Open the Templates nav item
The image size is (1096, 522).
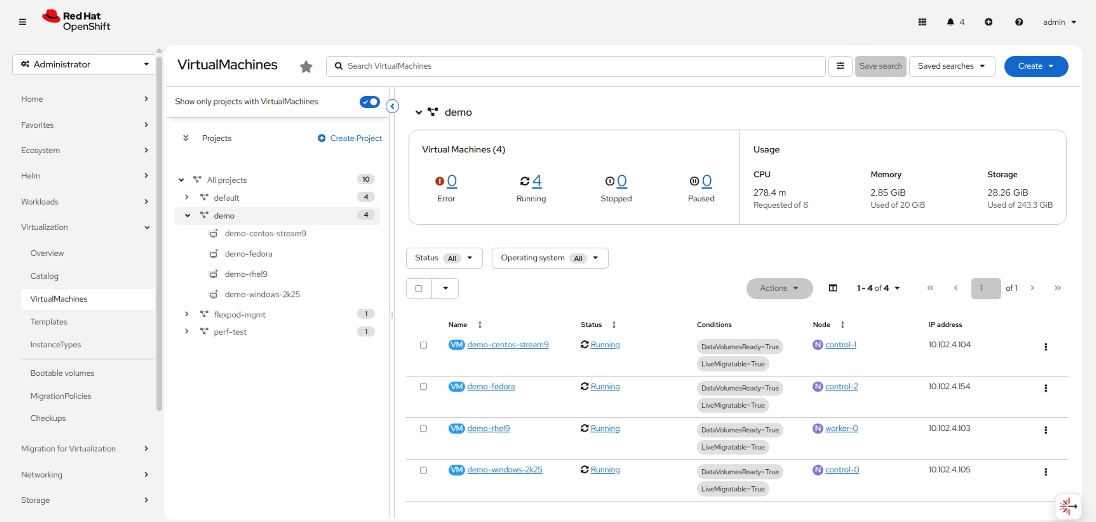coord(49,322)
